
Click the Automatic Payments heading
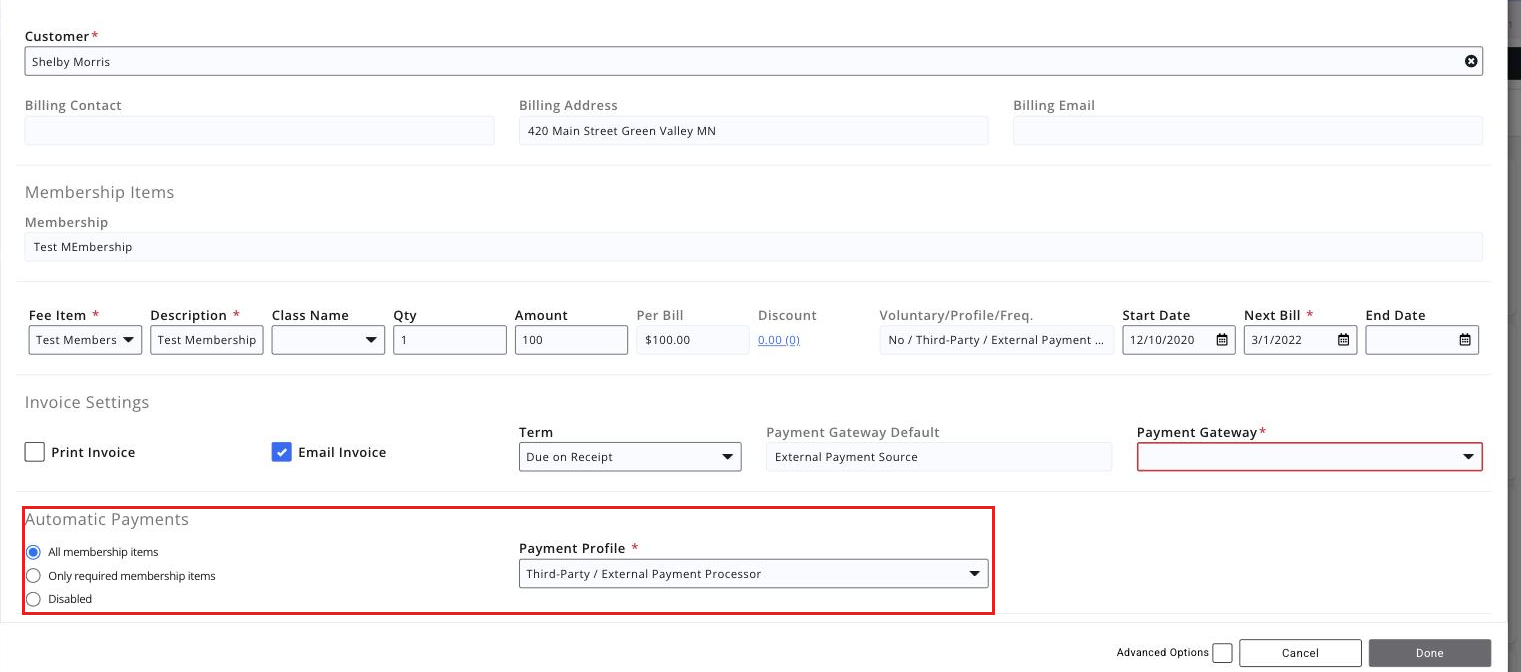point(107,519)
